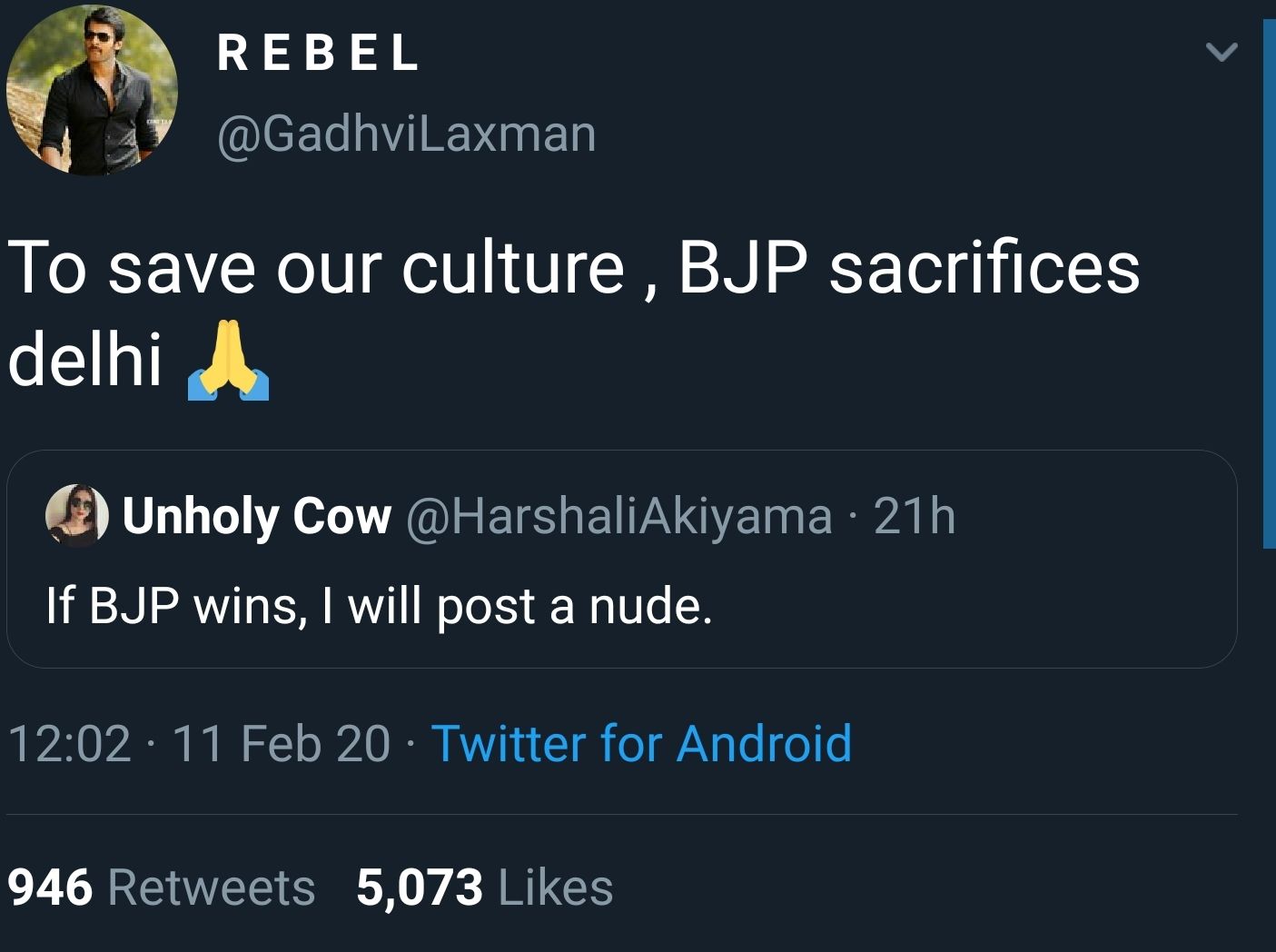Viewport: 1276px width, 952px height.
Task: Click REBEL's profile picture
Action: coord(92,90)
